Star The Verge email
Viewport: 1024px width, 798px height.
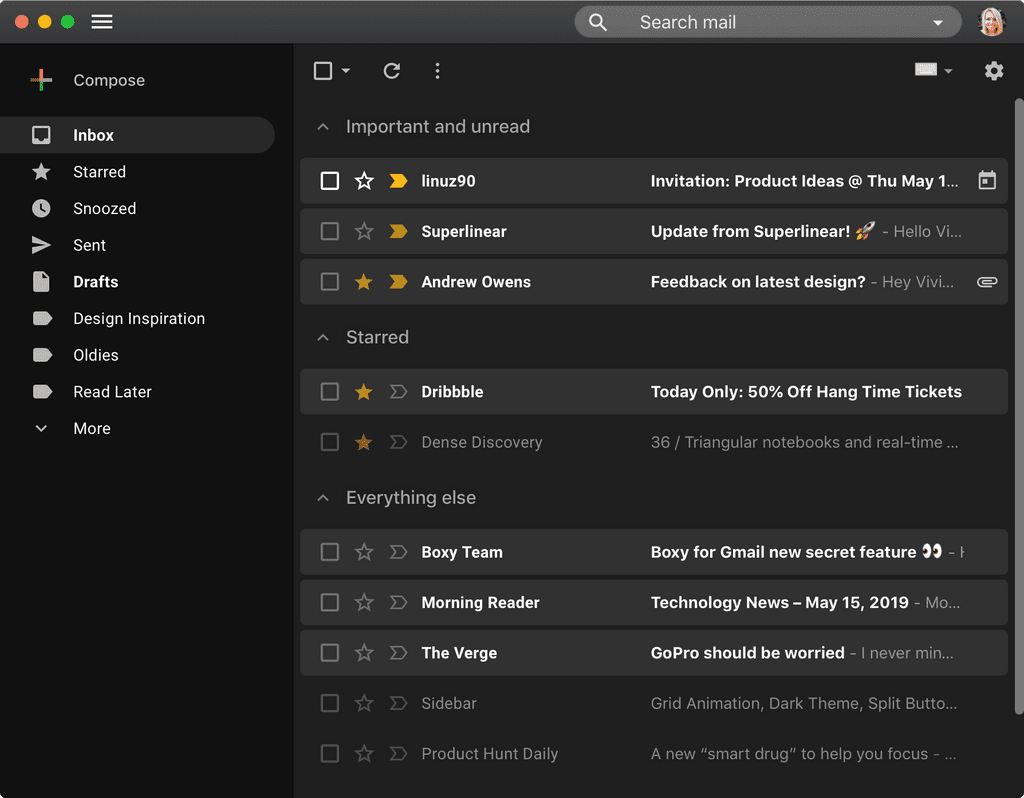click(364, 652)
